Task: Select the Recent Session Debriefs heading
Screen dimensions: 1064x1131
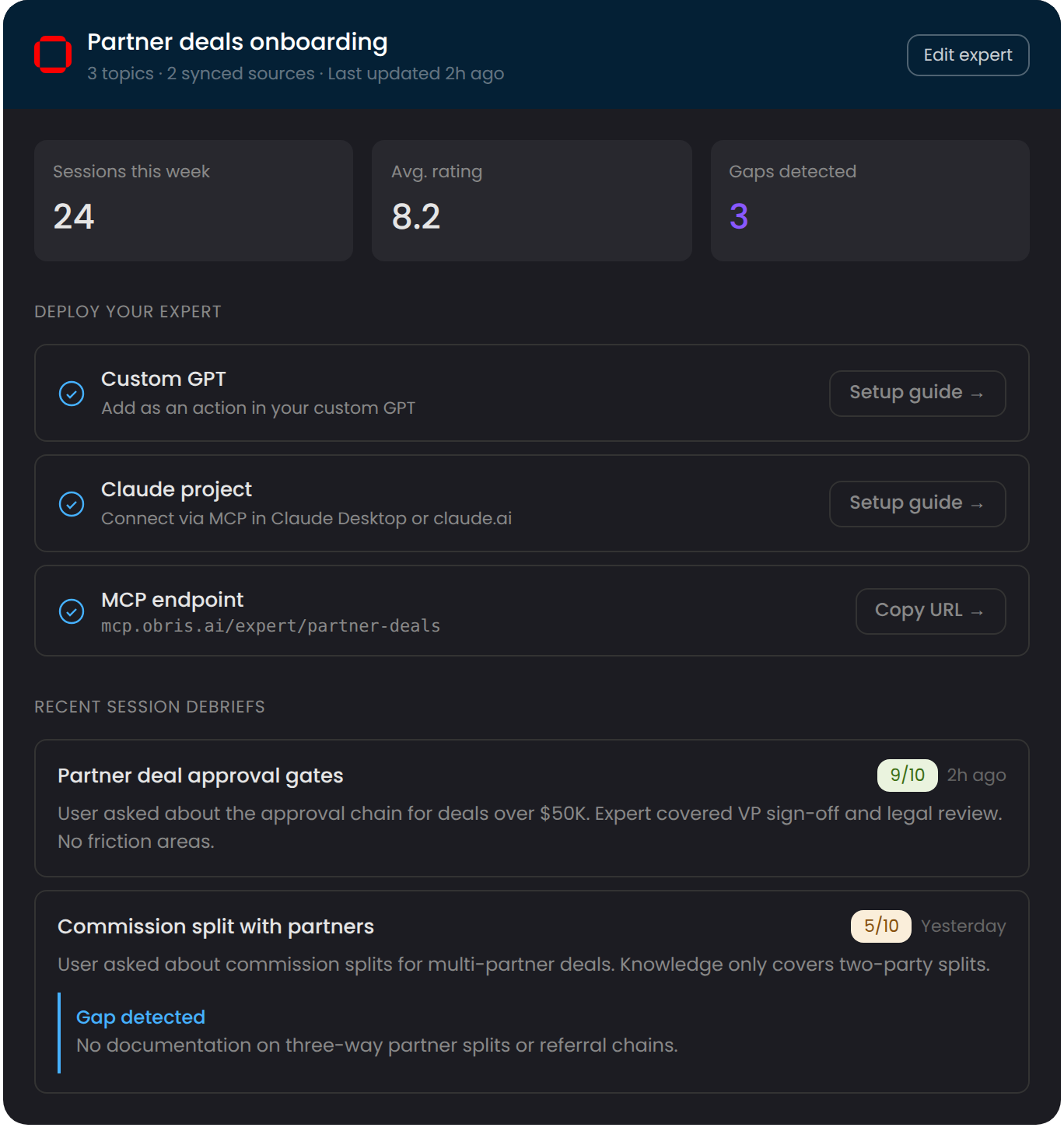Action: pos(149,706)
